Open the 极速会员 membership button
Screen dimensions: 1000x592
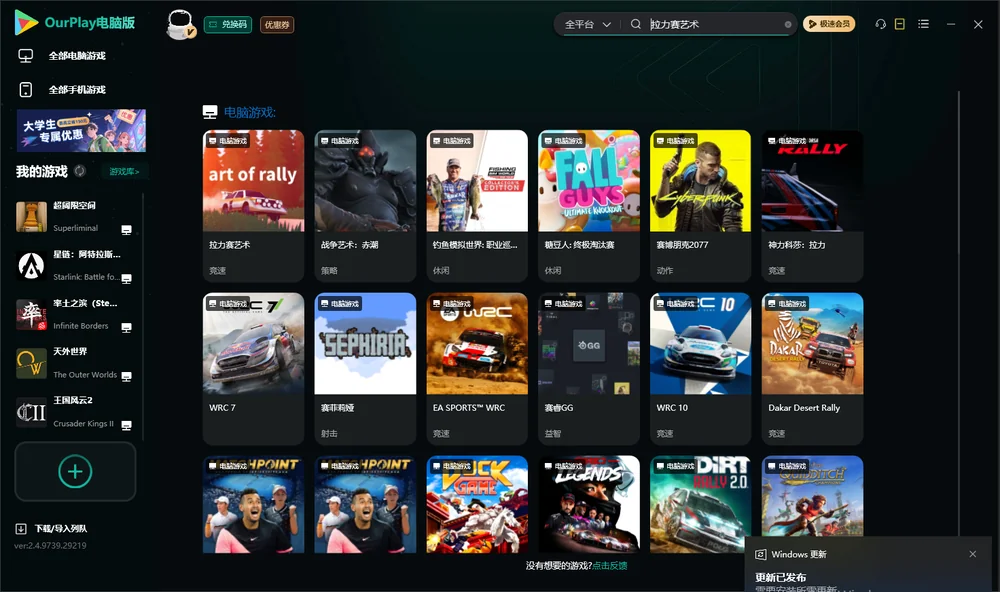(828, 24)
